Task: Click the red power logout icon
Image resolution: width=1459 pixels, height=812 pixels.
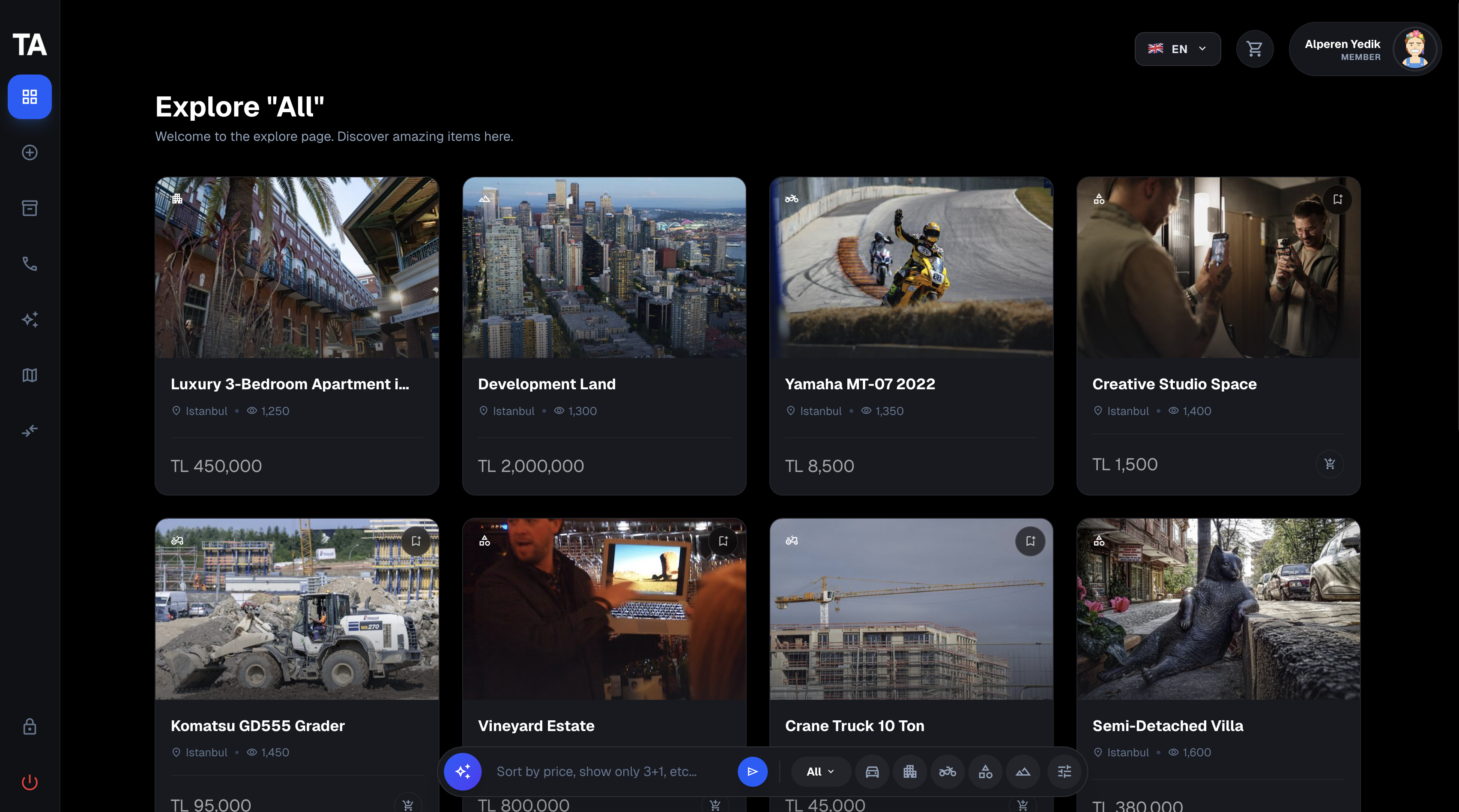Action: [x=30, y=782]
